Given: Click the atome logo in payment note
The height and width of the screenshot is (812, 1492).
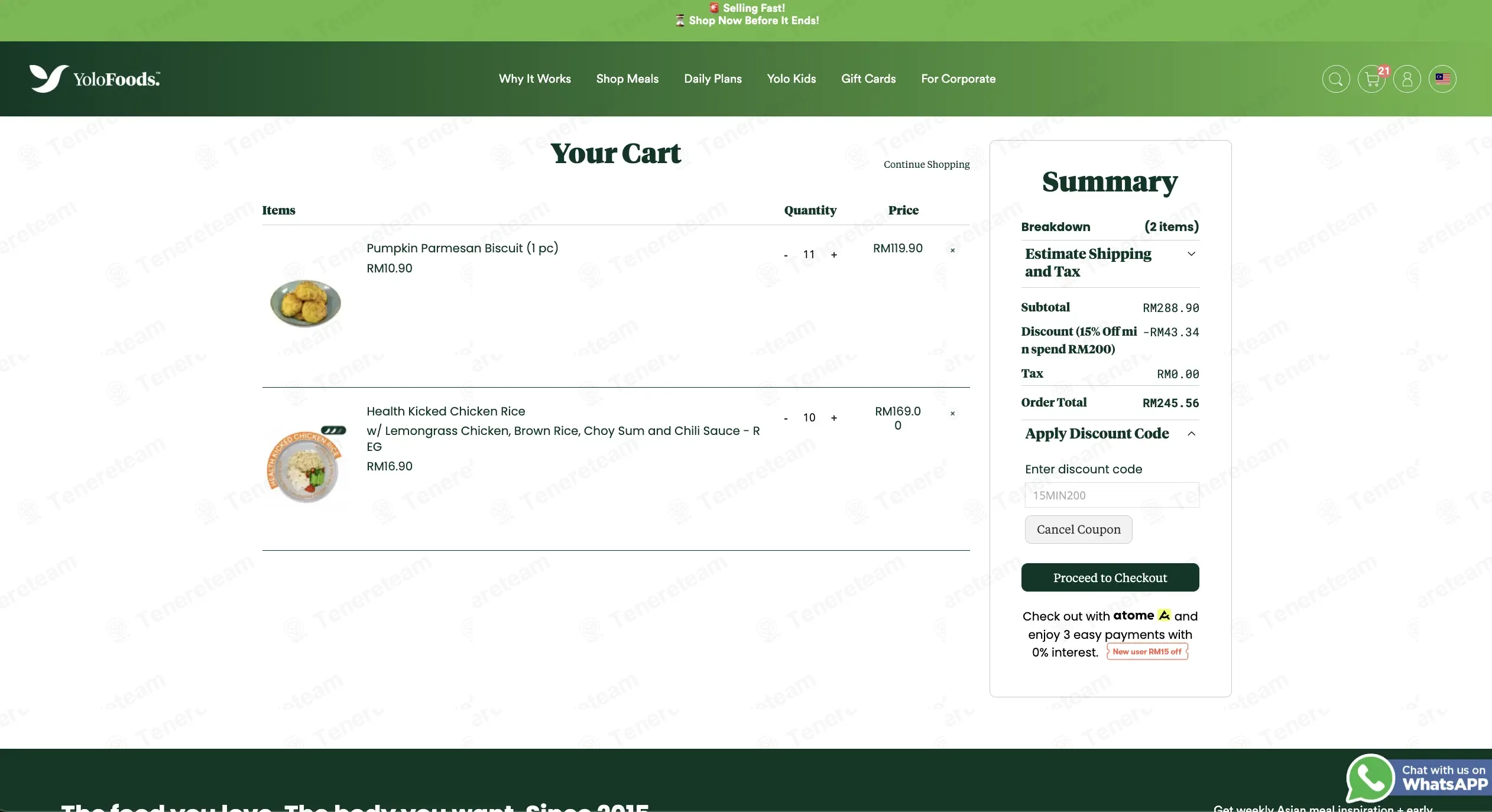Looking at the screenshot, I should point(1141,615).
